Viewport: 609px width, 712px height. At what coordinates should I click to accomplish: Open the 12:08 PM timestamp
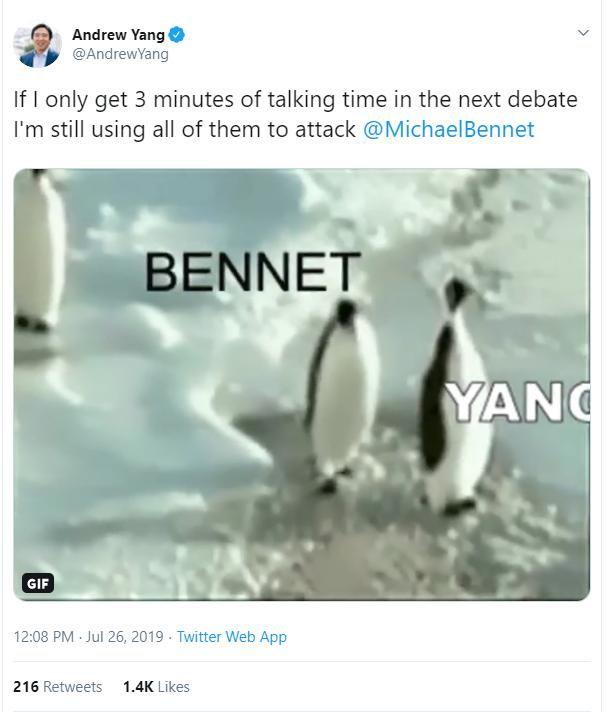pyautogui.click(x=44, y=636)
